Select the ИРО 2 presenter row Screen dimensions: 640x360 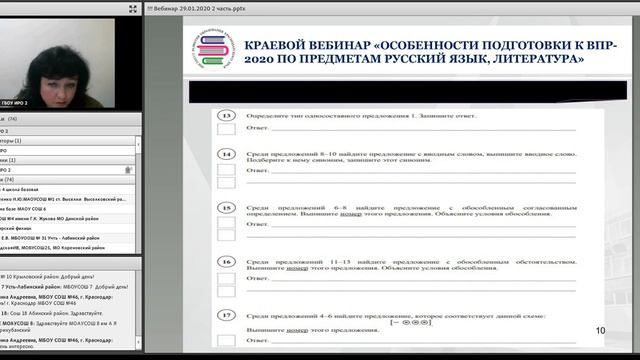67,170
